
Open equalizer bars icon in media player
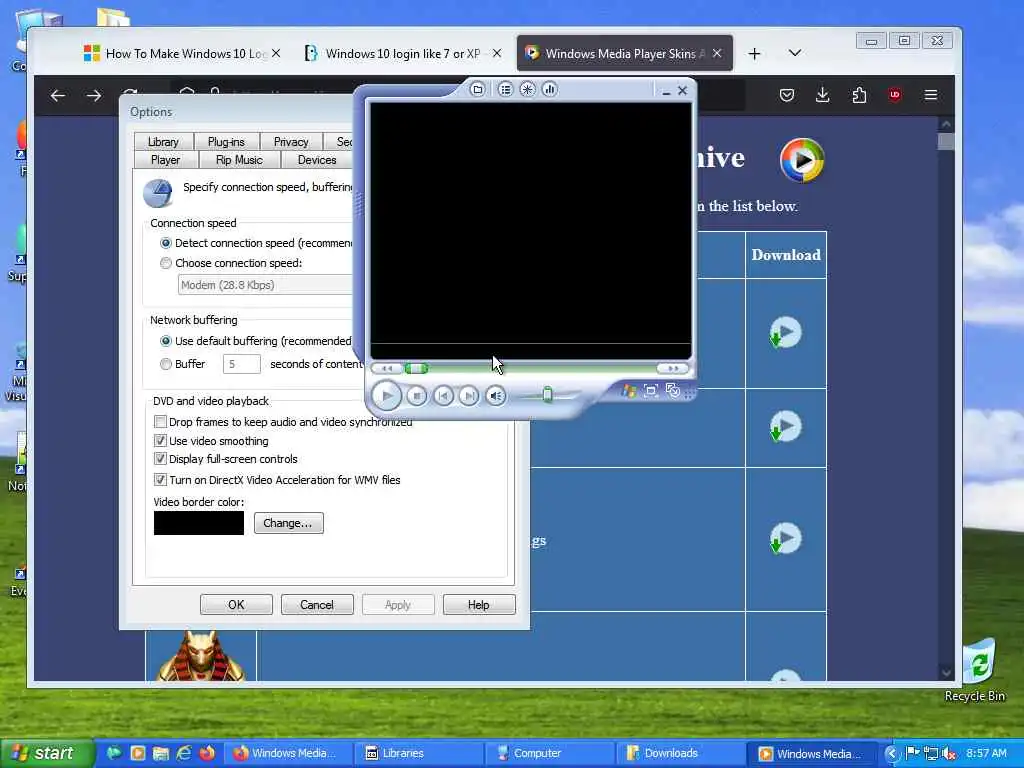coord(550,89)
